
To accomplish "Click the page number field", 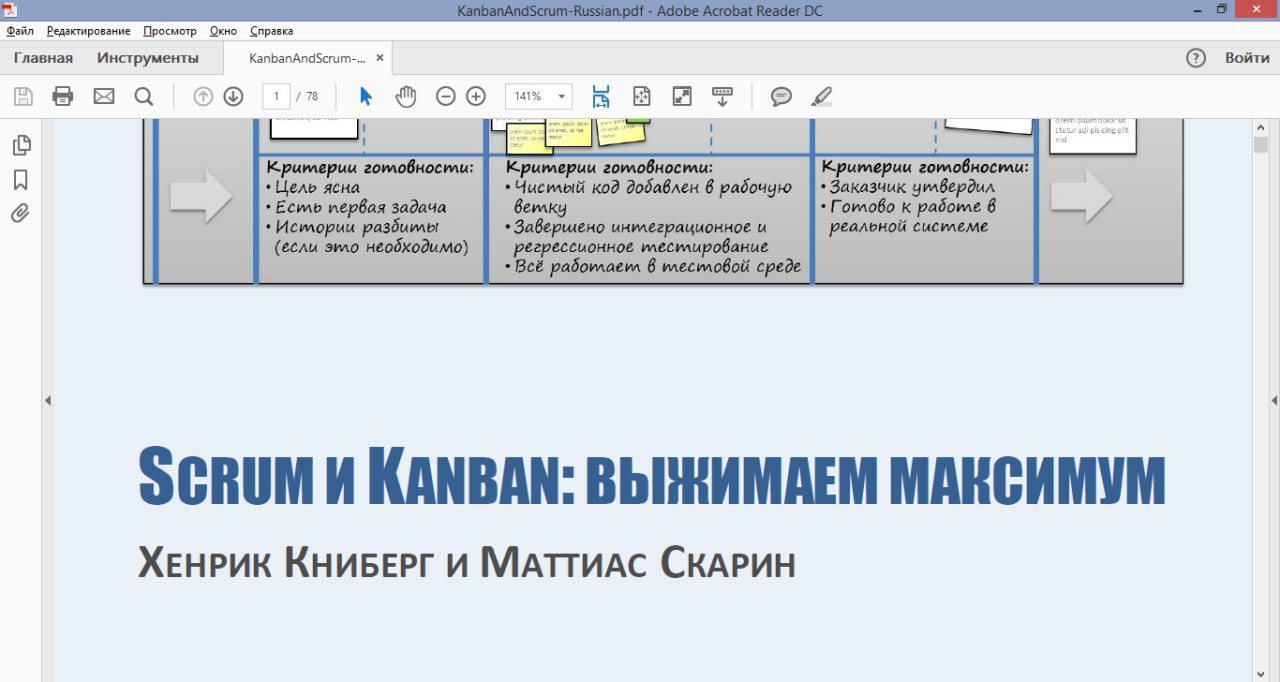I will [x=276, y=96].
